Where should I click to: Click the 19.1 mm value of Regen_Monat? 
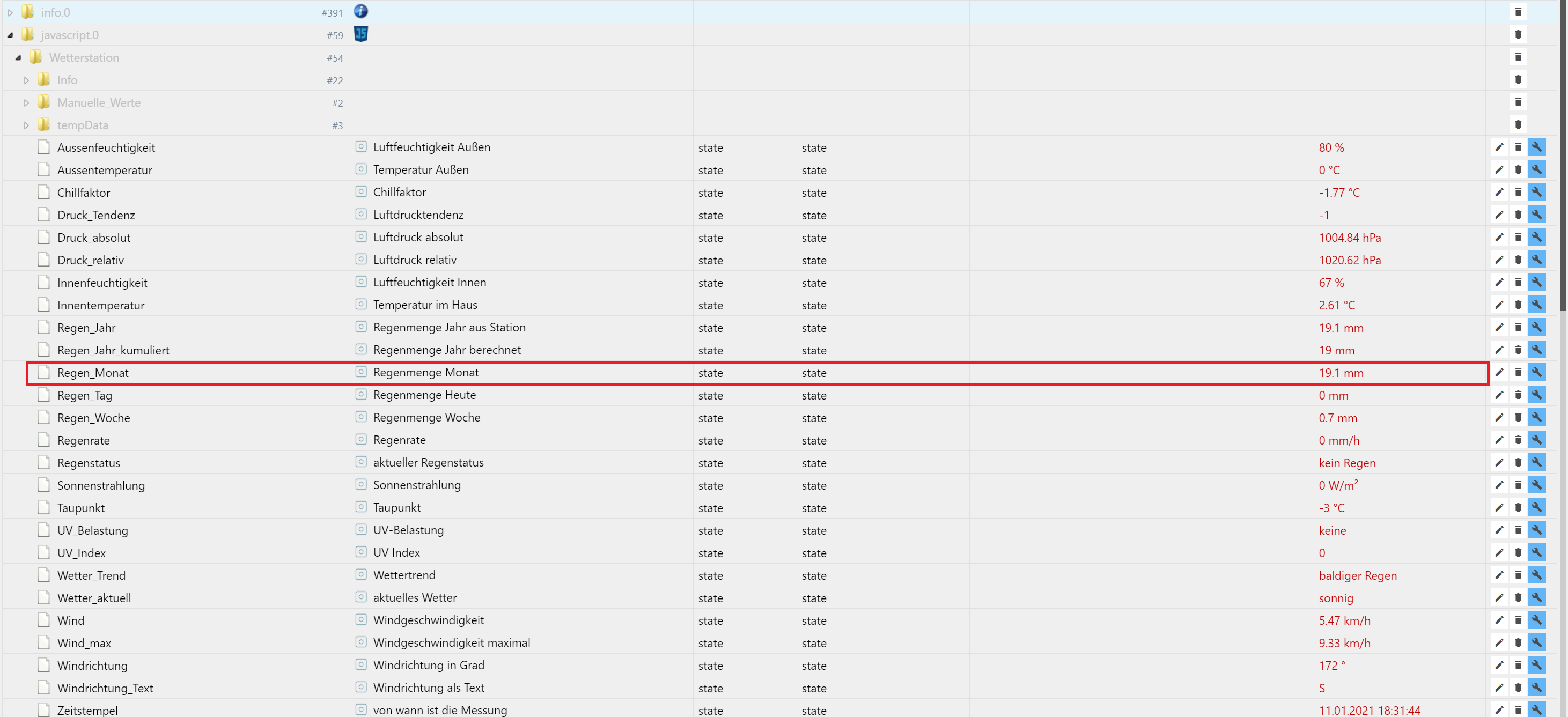click(x=1341, y=373)
